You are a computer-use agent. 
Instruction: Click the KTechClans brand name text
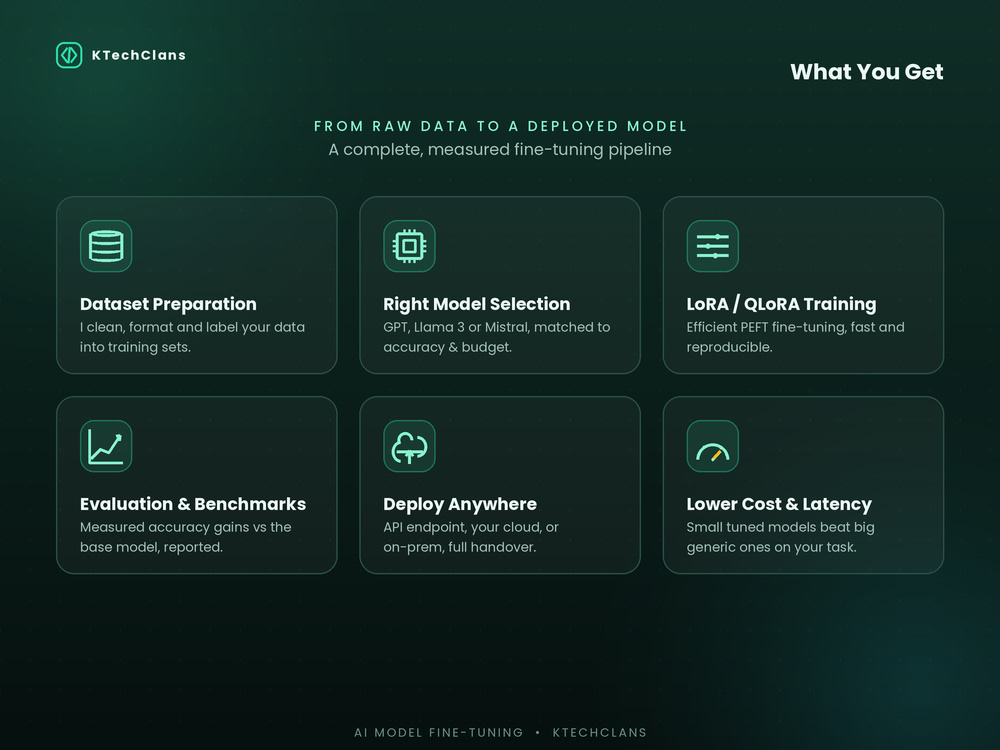139,55
